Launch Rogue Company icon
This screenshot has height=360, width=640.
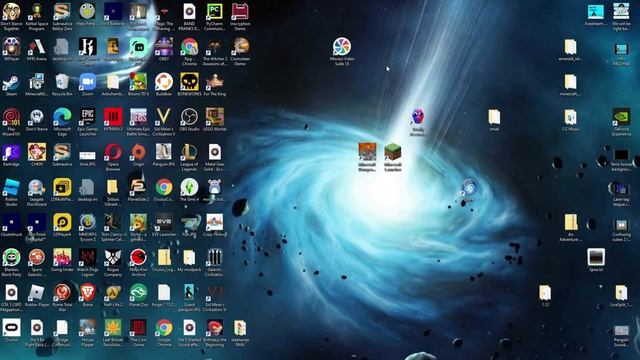click(113, 258)
